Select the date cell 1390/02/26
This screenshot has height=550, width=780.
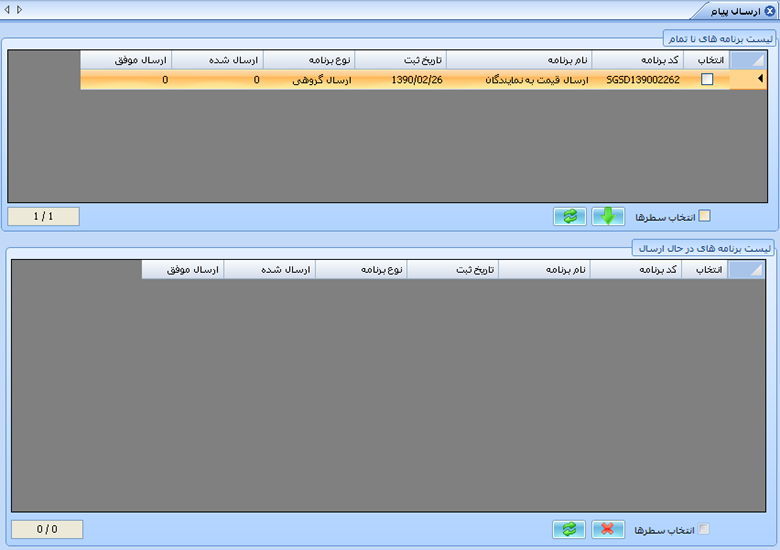pyautogui.click(x=400, y=80)
